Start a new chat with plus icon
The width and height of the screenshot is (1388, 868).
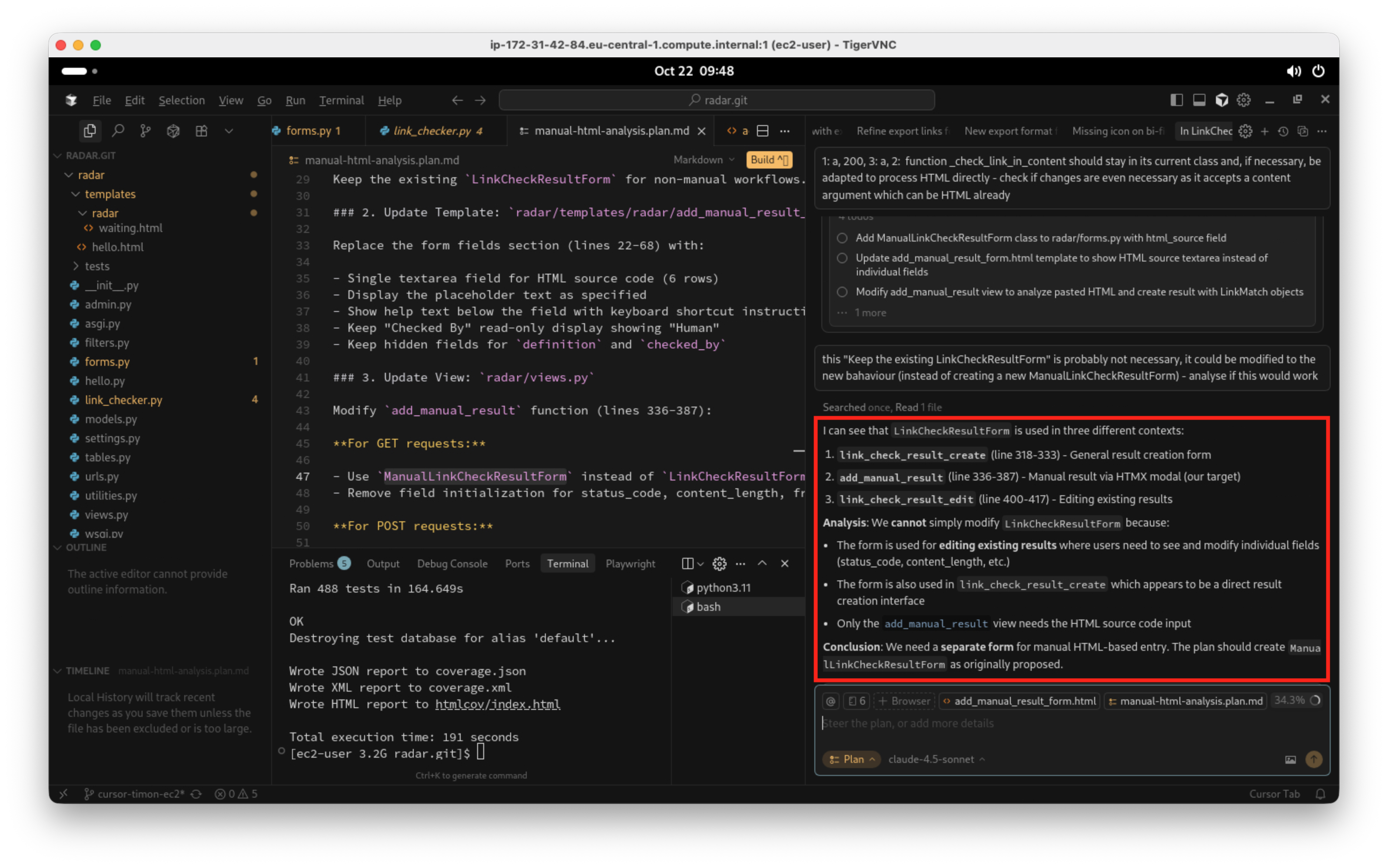[1264, 131]
